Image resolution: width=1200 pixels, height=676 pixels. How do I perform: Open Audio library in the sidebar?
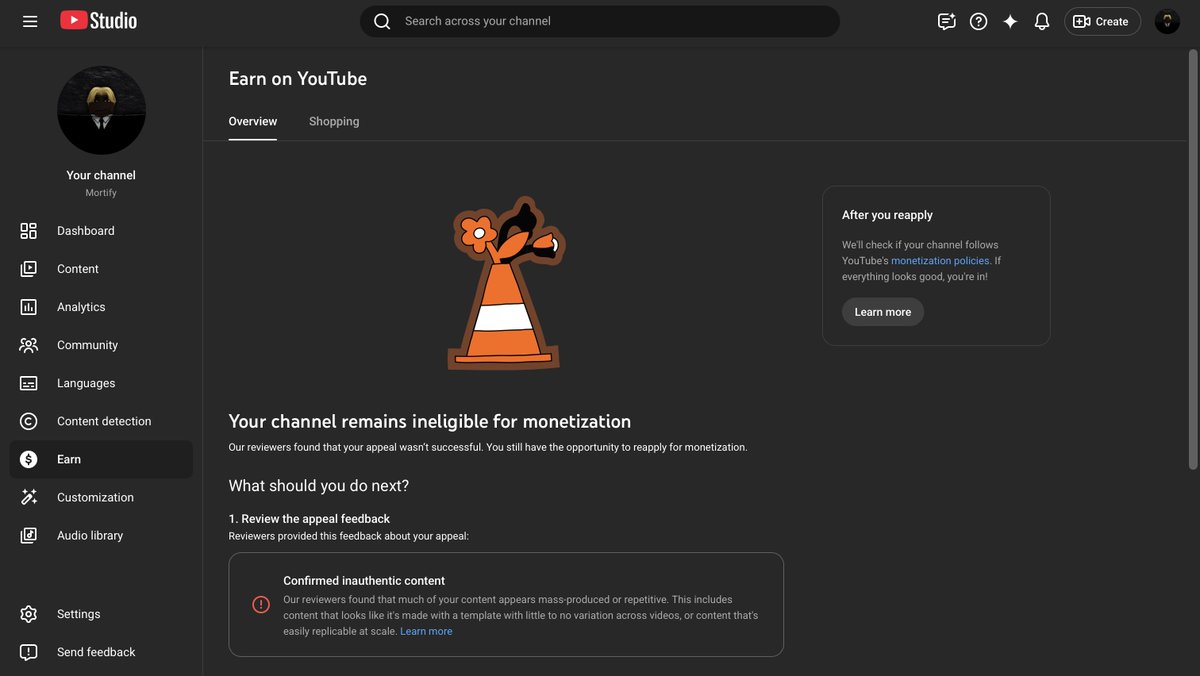pyautogui.click(x=101, y=535)
